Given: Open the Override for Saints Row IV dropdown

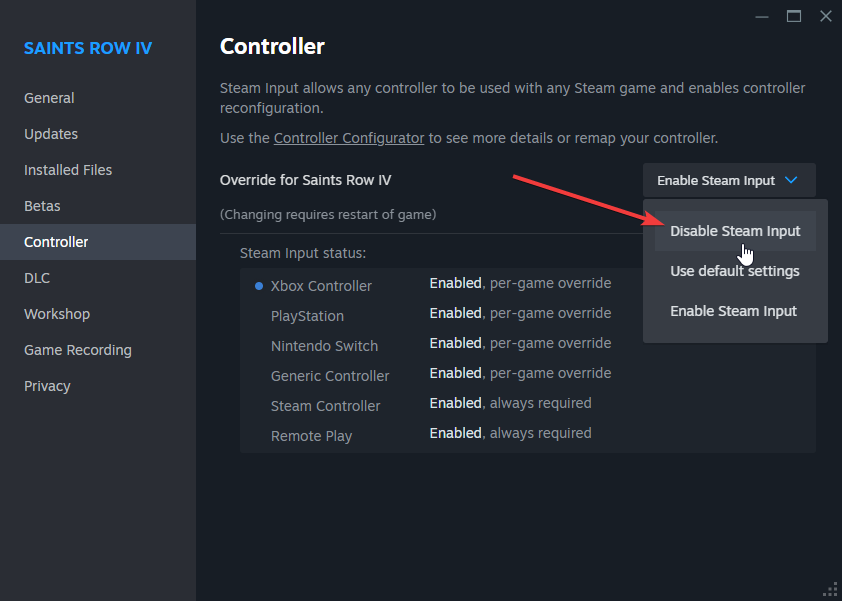Looking at the screenshot, I should (x=729, y=180).
